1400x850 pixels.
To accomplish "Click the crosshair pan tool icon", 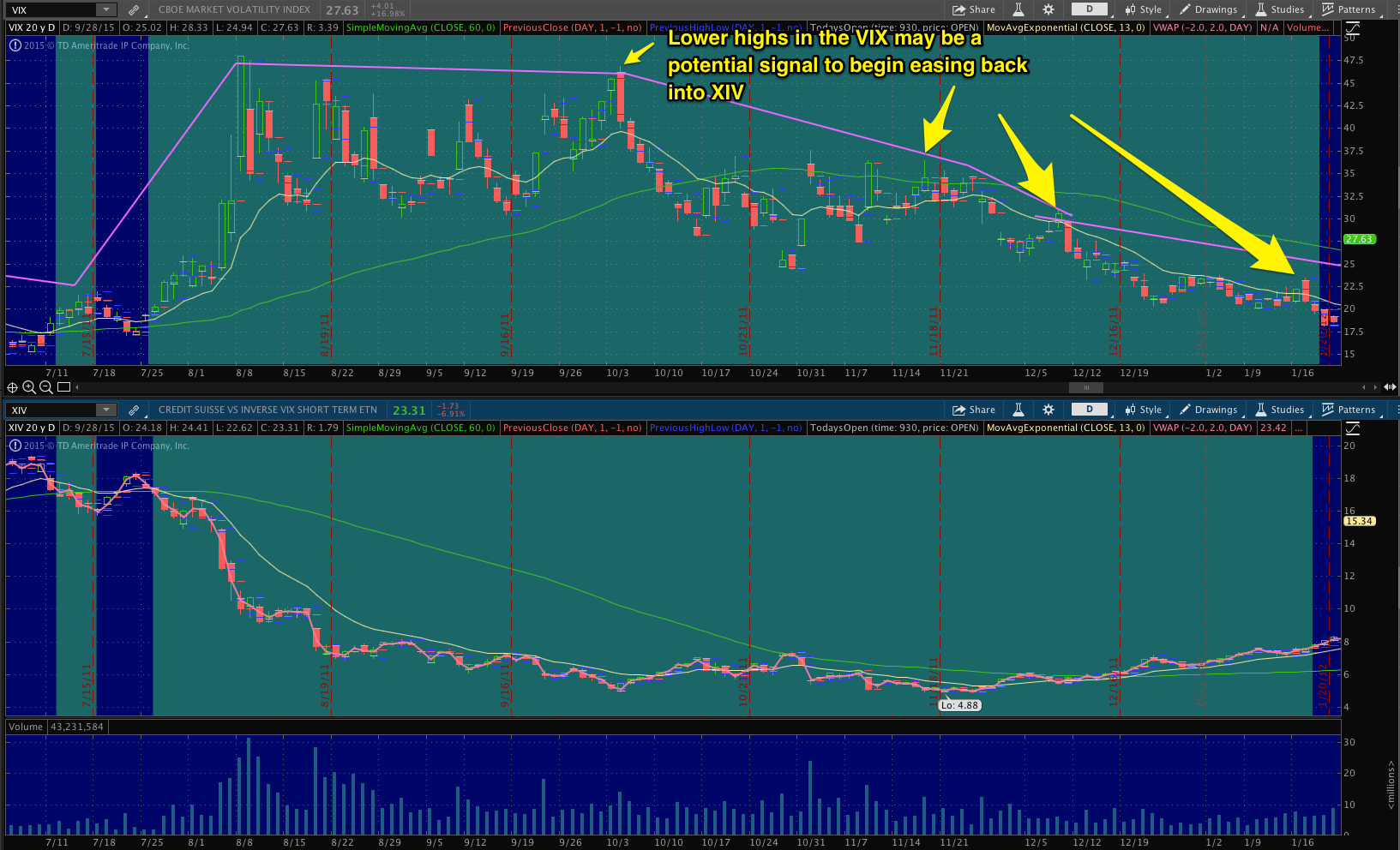I will (12, 387).
